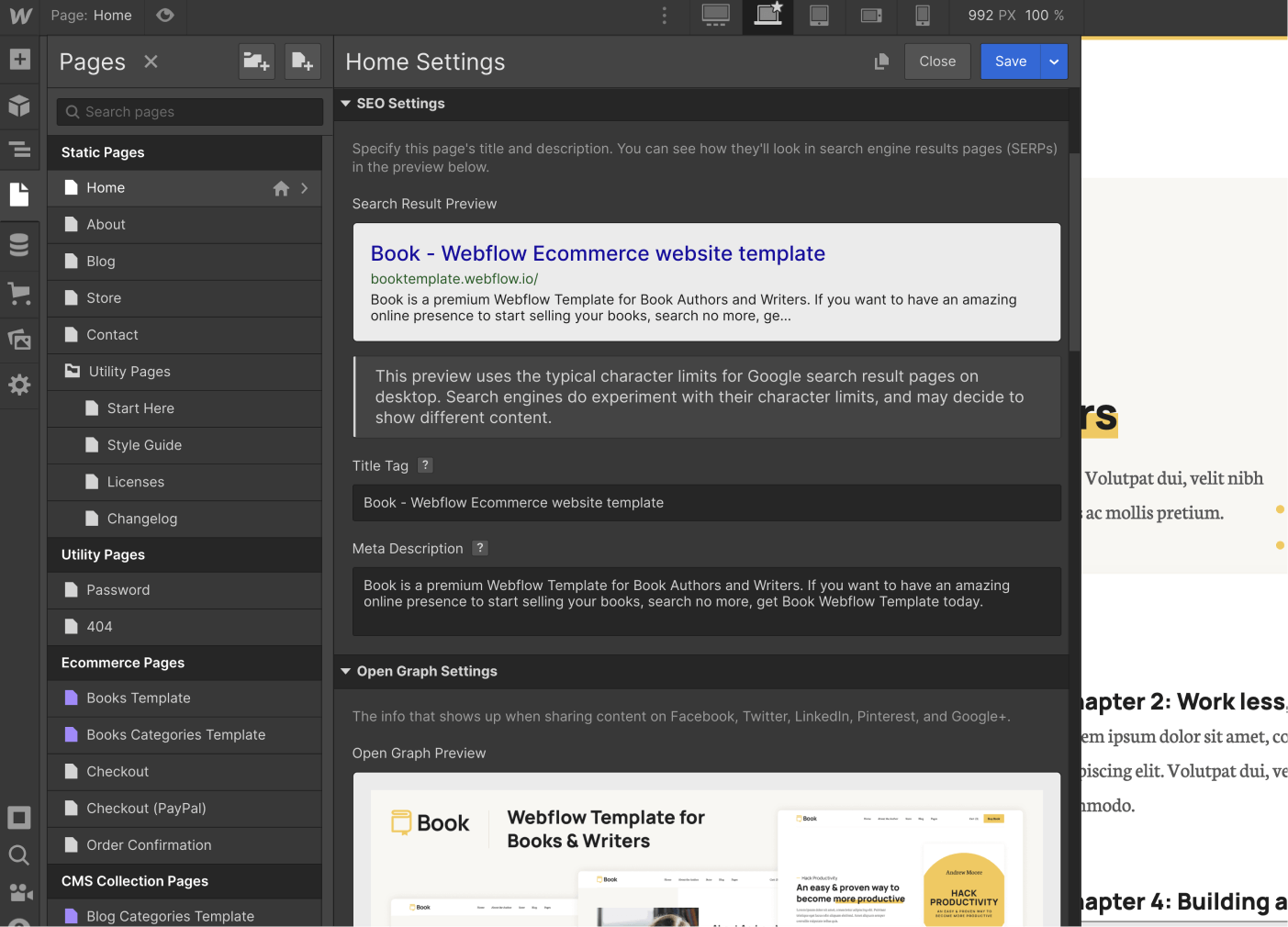Open the CMS Collections panel
The height and width of the screenshot is (927, 1288).
point(20,245)
